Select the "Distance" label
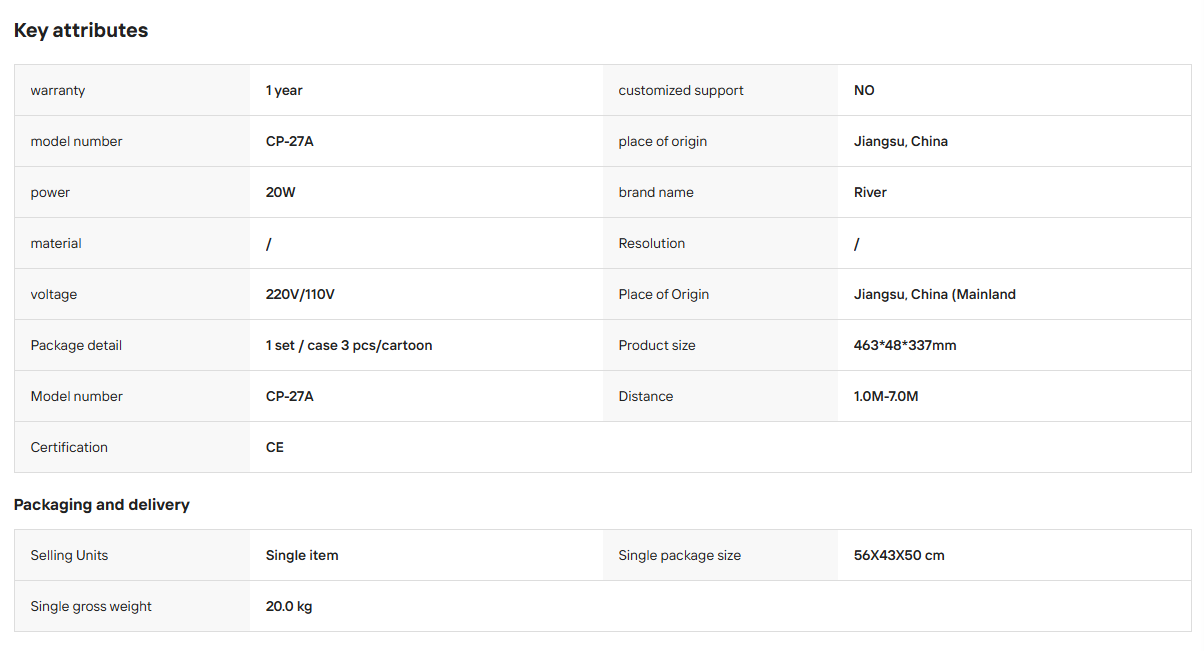Viewport: 1204px width, 651px height. [x=646, y=397]
